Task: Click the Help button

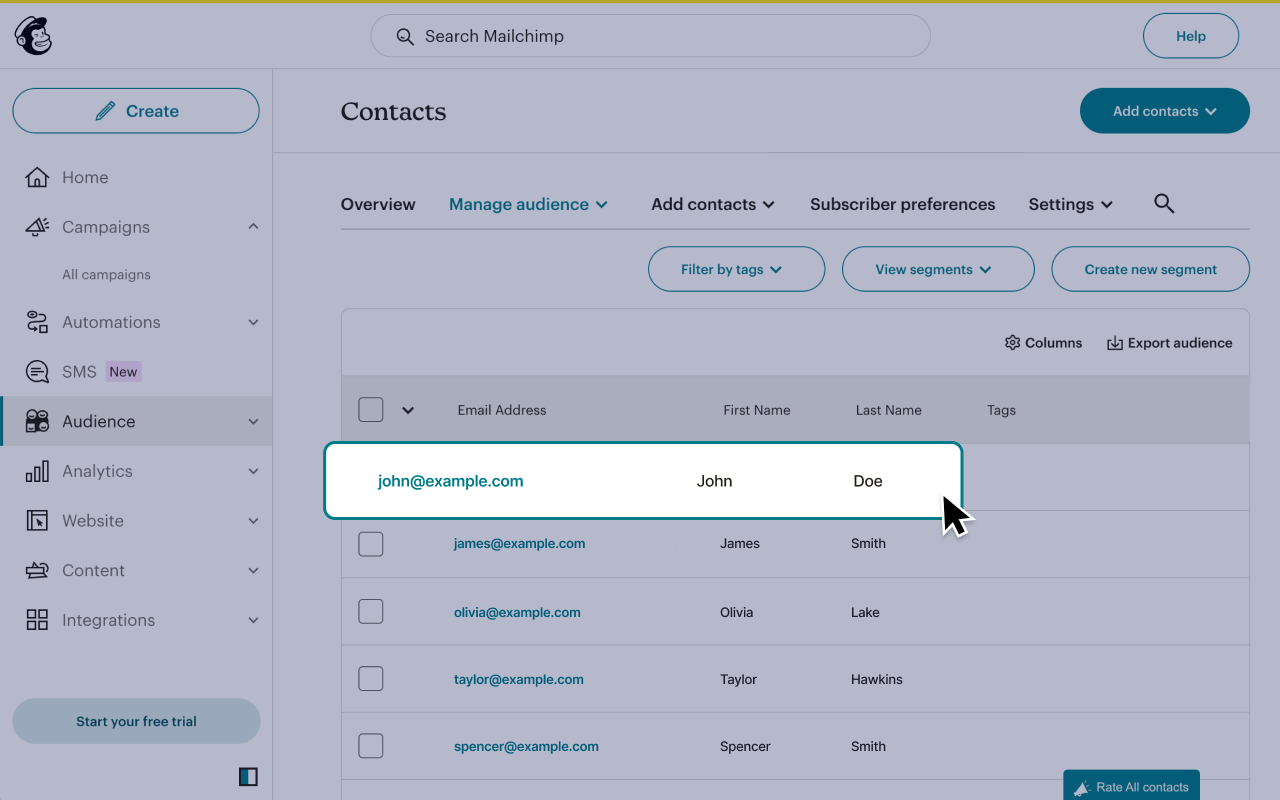Action: [1191, 36]
